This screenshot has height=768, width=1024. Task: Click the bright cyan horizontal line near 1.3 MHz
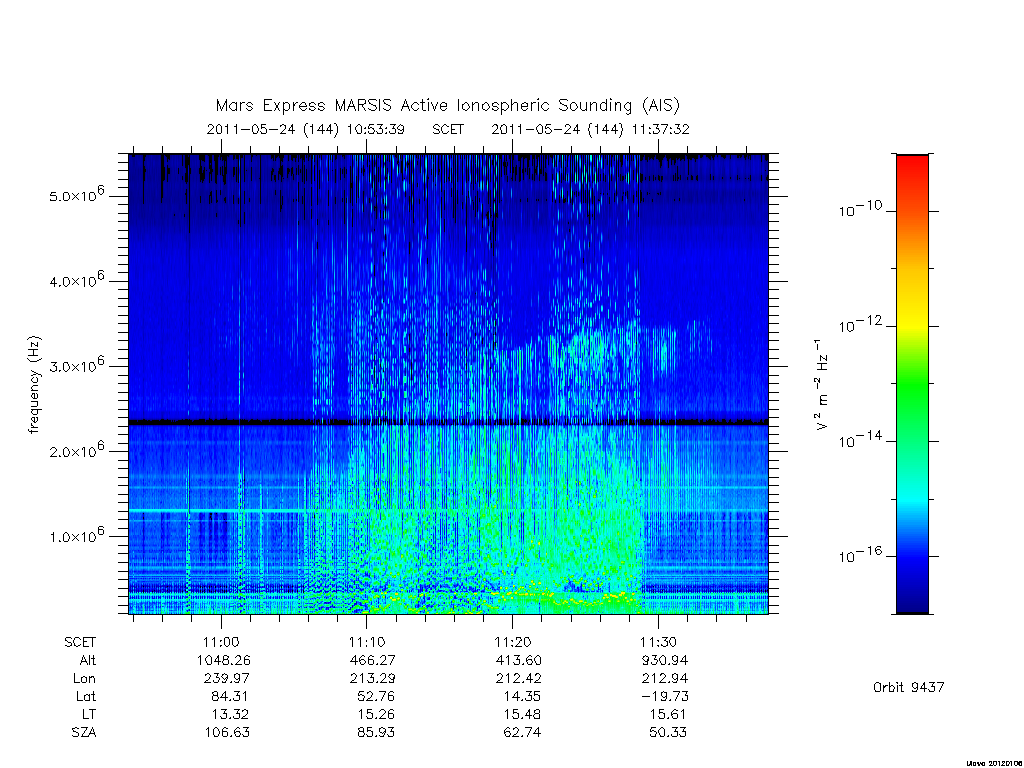[x=449, y=510]
